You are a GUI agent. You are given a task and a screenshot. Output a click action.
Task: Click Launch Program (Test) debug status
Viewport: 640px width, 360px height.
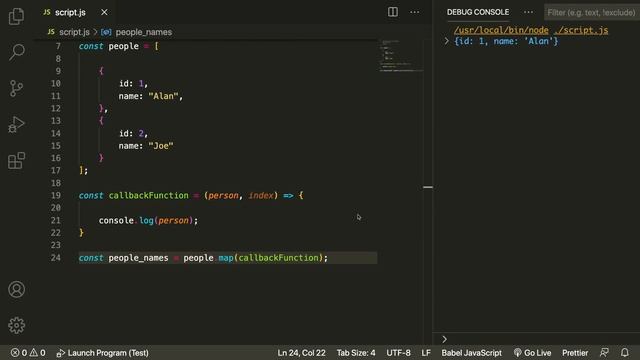tap(102, 353)
